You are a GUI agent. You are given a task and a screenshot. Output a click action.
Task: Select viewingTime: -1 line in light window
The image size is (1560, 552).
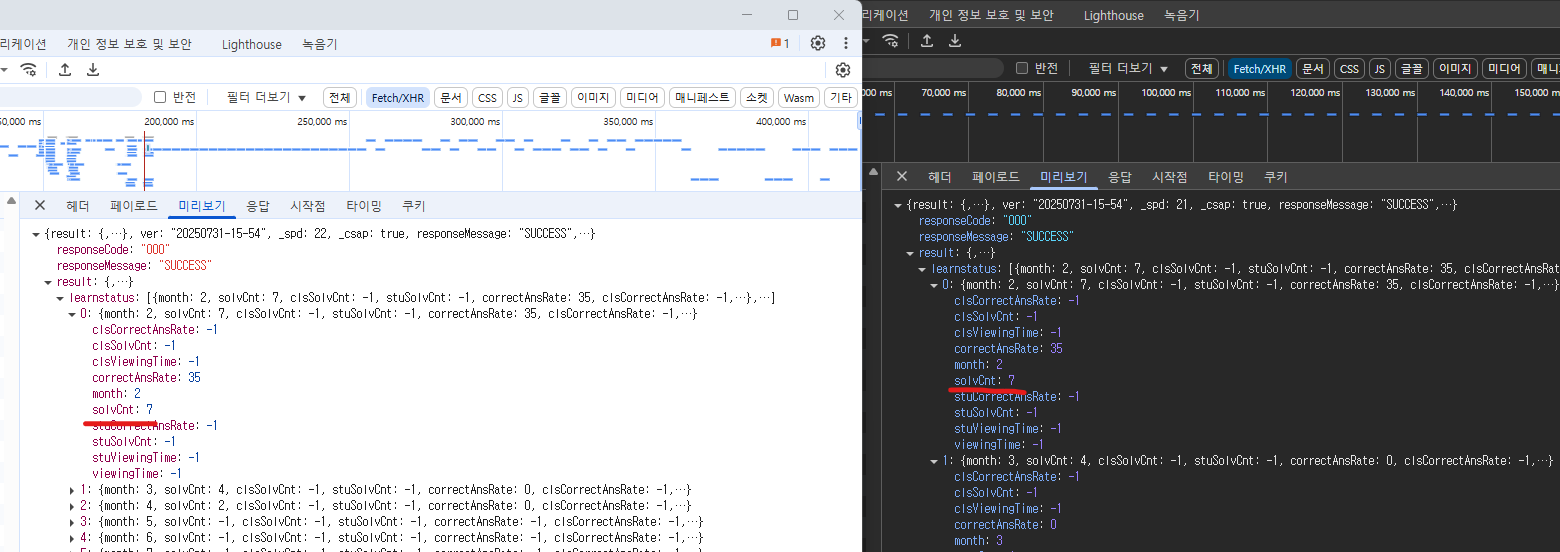[x=137, y=474]
